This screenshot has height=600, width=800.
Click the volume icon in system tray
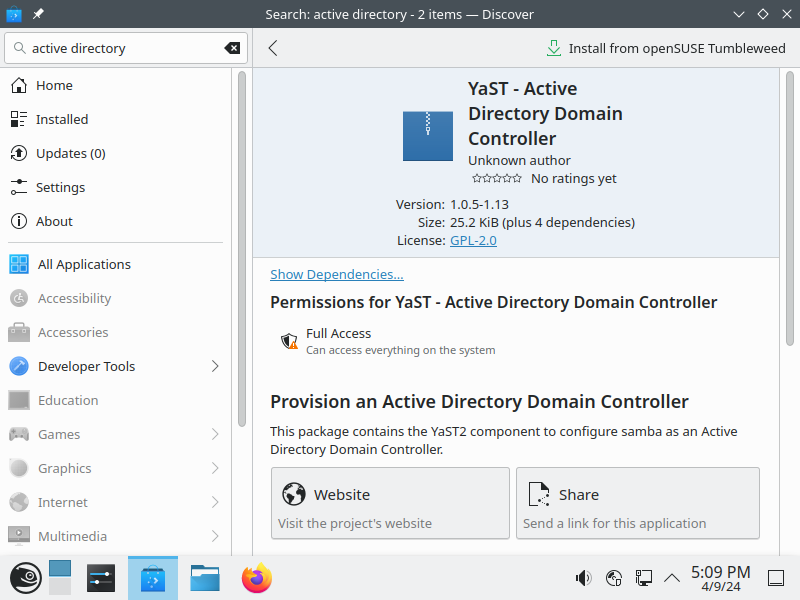(583, 577)
